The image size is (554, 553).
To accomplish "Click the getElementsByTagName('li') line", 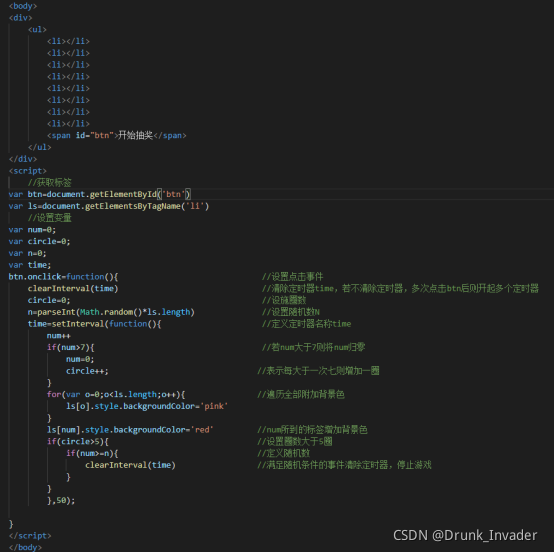I will pyautogui.click(x=109, y=206).
